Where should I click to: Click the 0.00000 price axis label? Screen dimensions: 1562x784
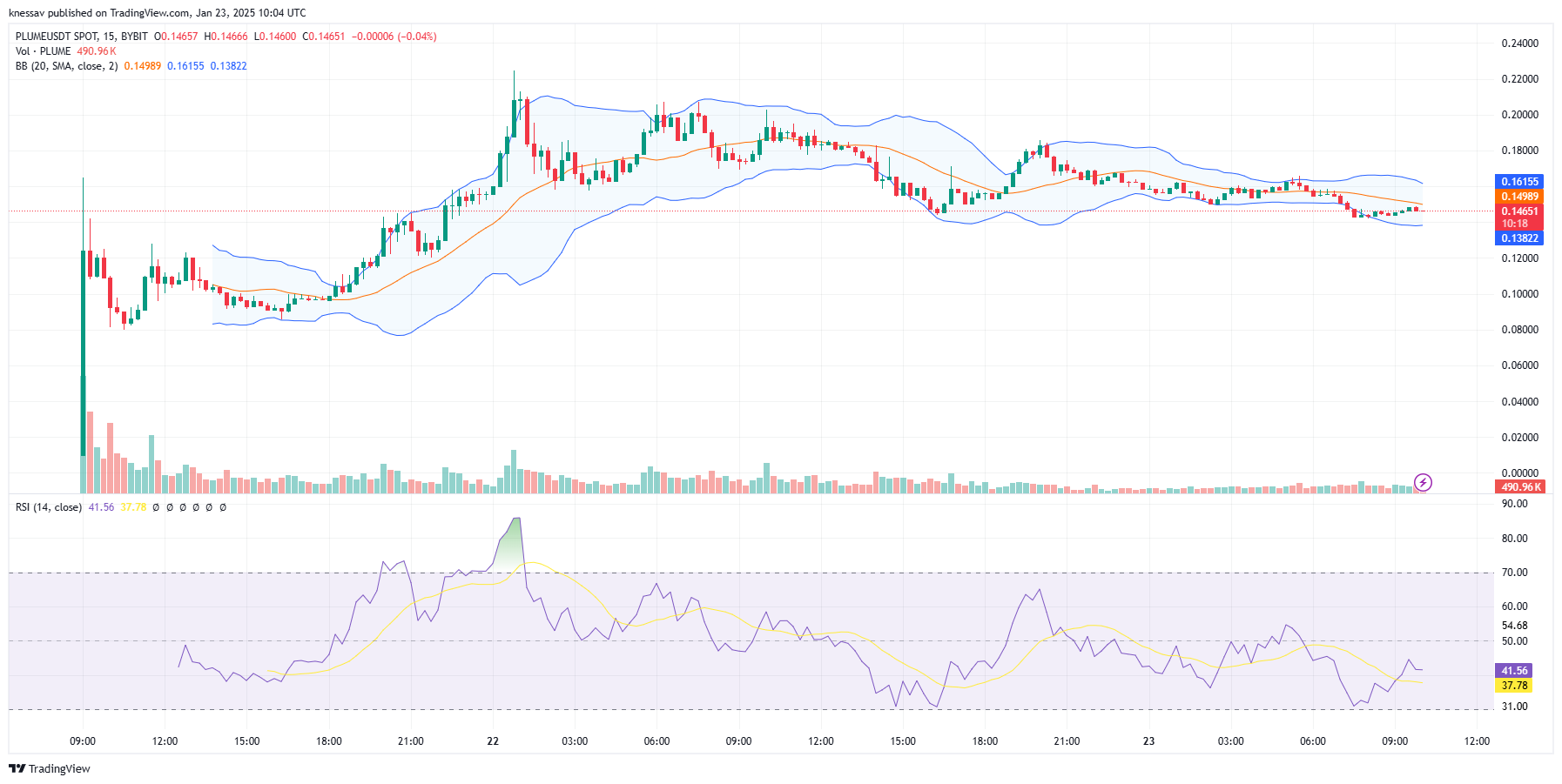1520,473
